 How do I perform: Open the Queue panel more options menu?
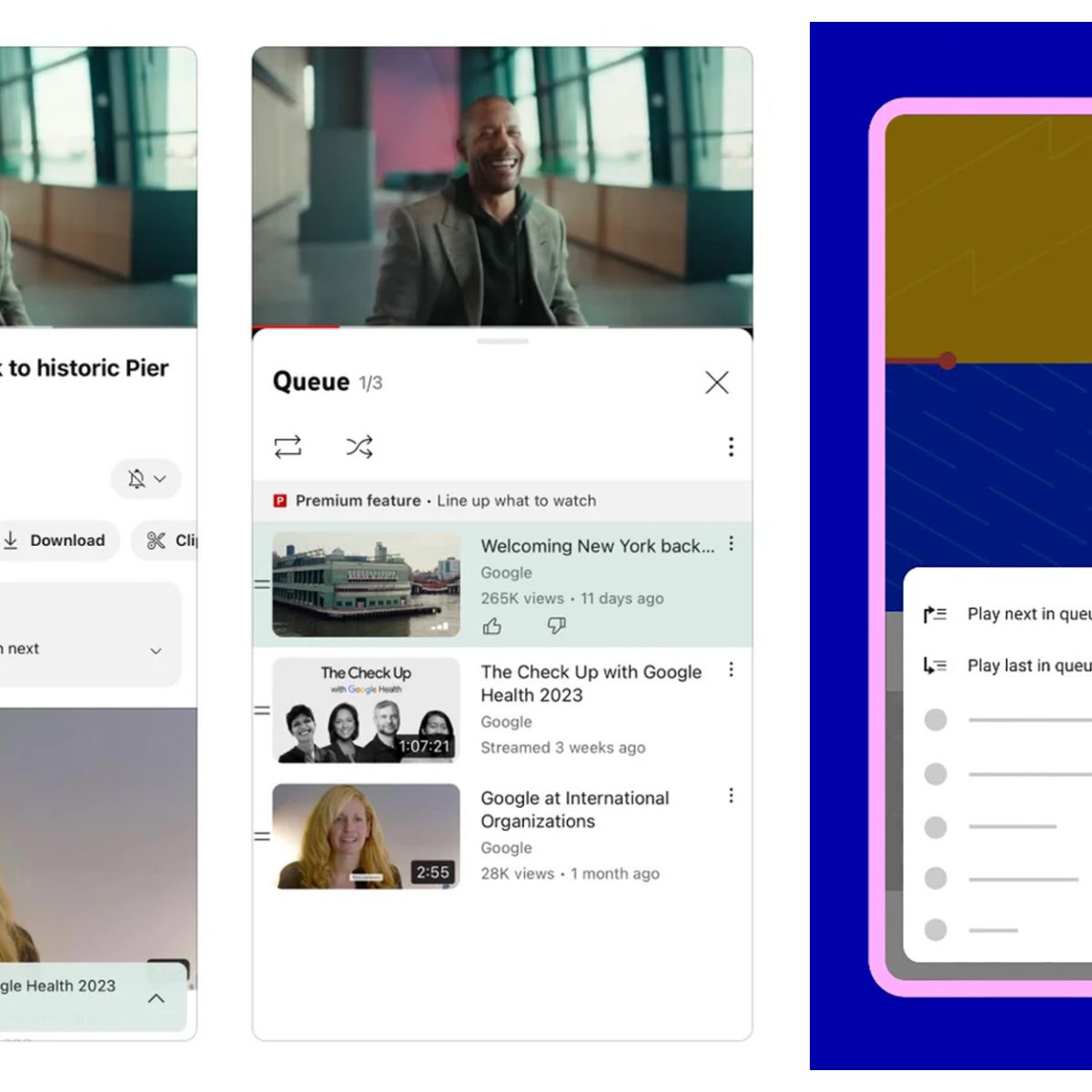coord(731,447)
